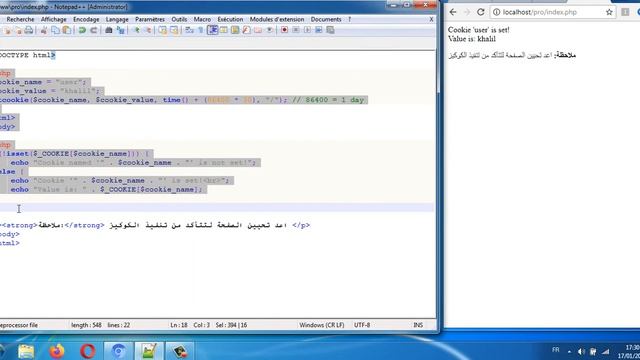Toggle the Document Map icon
The height and width of the screenshot is (360, 640).
235,30
